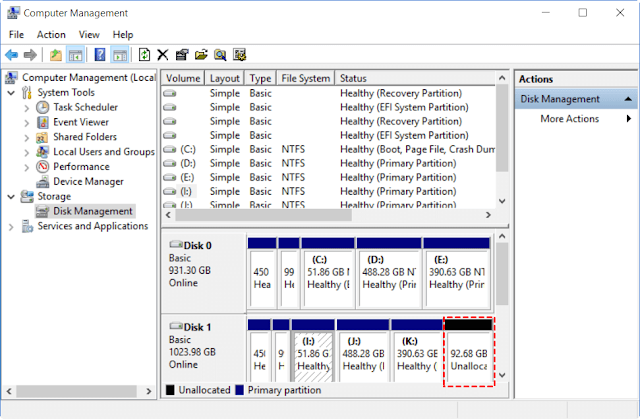Open the Action menu
Screen dimensions: 640x419
point(51,35)
